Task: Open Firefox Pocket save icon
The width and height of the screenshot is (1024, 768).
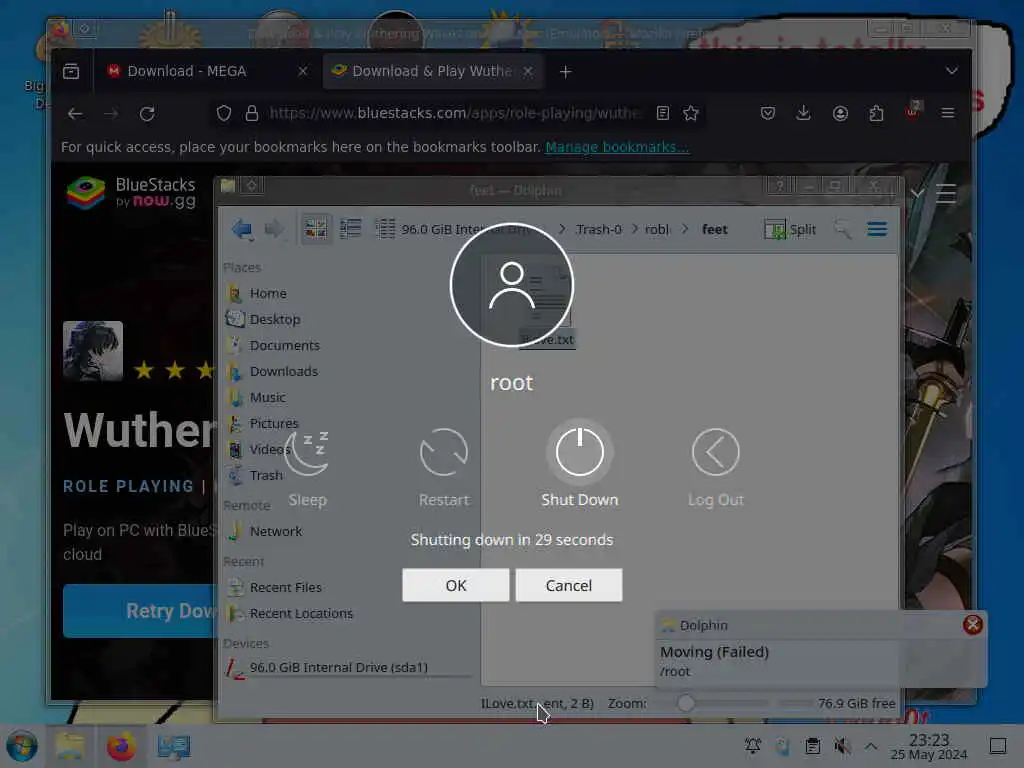Action: point(768,114)
